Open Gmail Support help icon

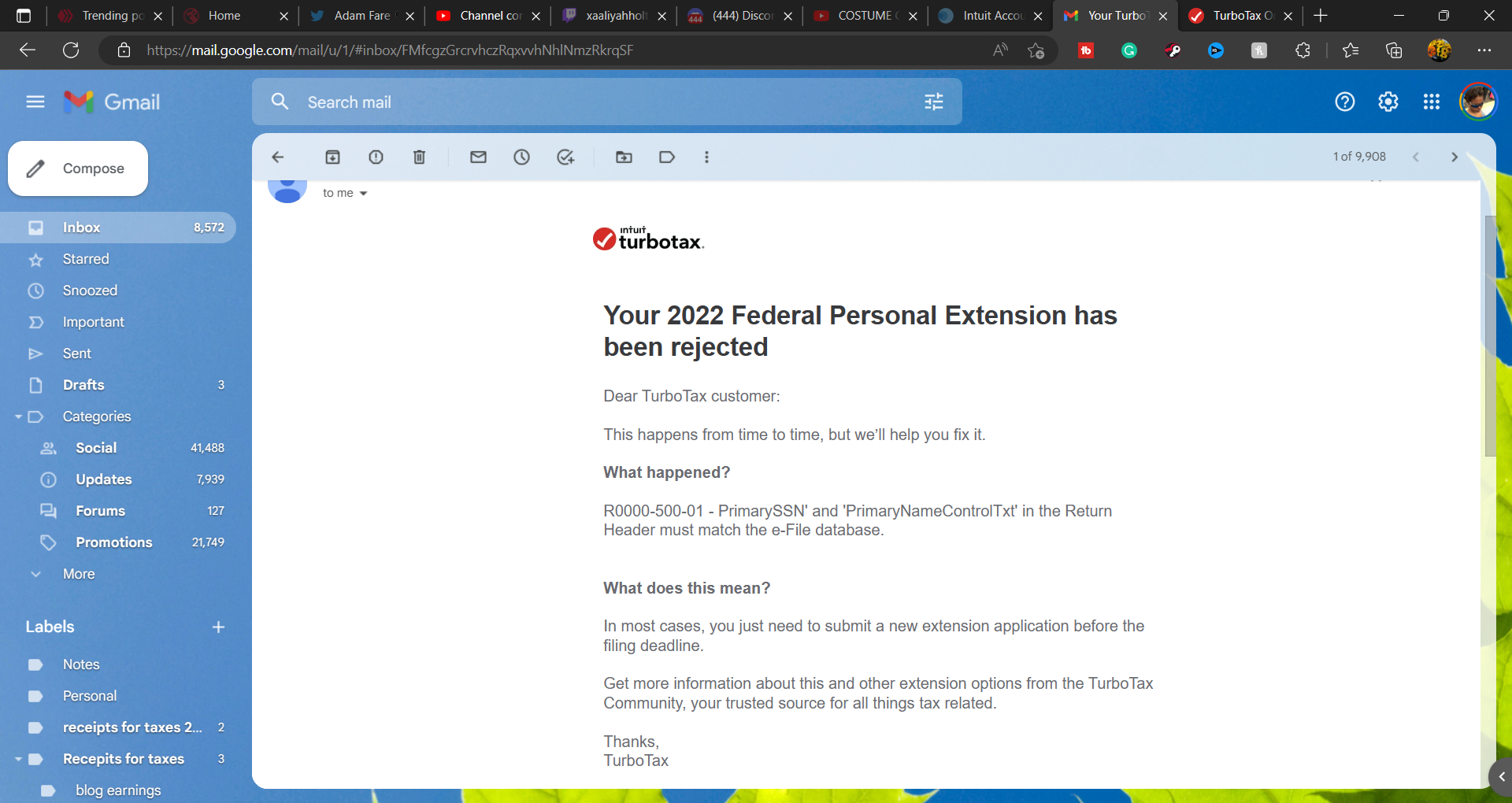[1345, 102]
